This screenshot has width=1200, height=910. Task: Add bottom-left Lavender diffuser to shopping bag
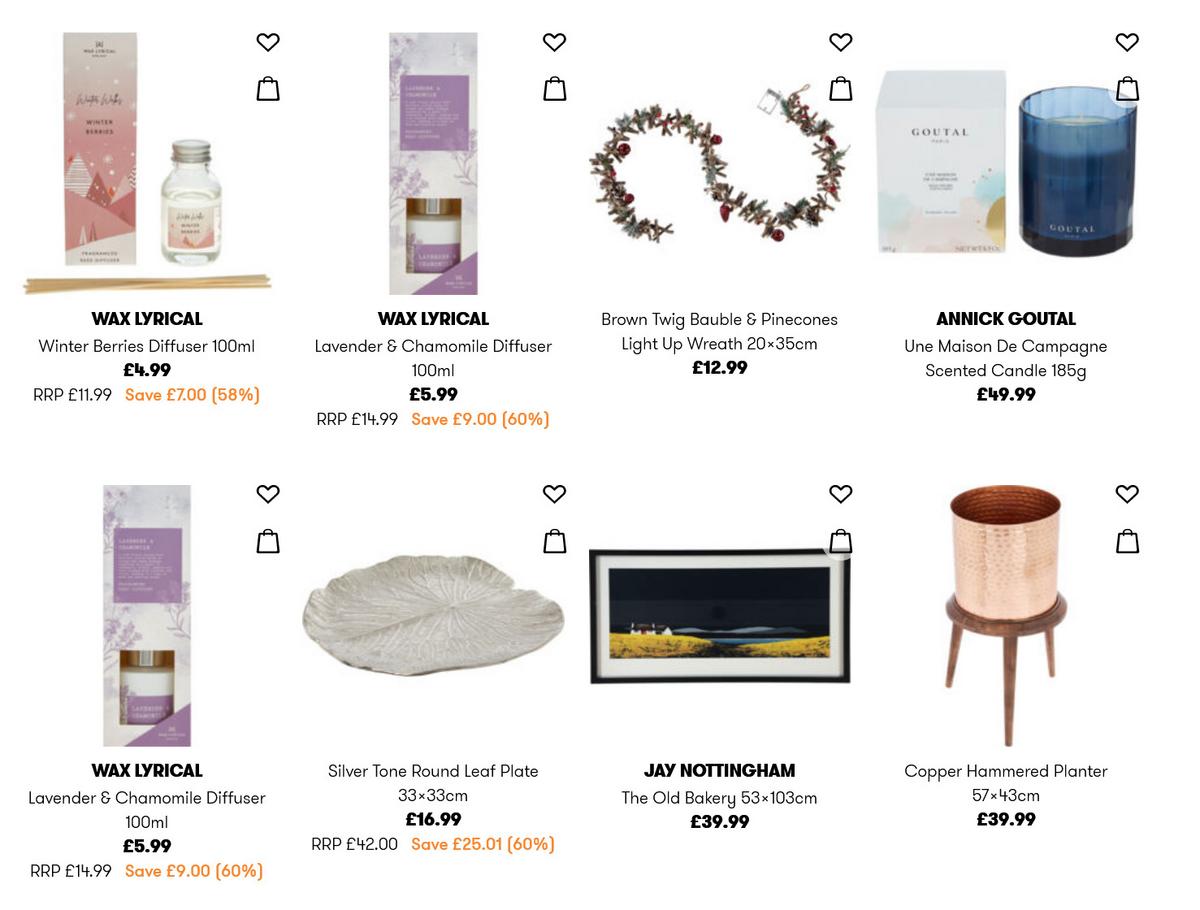pyautogui.click(x=267, y=540)
